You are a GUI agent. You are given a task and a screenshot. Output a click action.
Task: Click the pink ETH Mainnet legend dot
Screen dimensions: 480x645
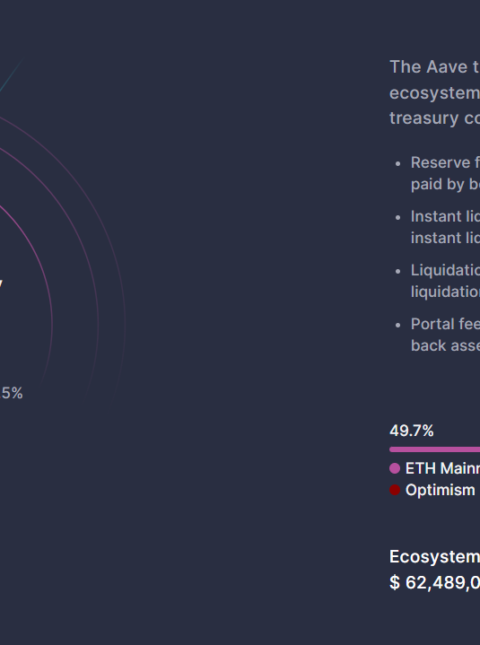tap(394, 468)
